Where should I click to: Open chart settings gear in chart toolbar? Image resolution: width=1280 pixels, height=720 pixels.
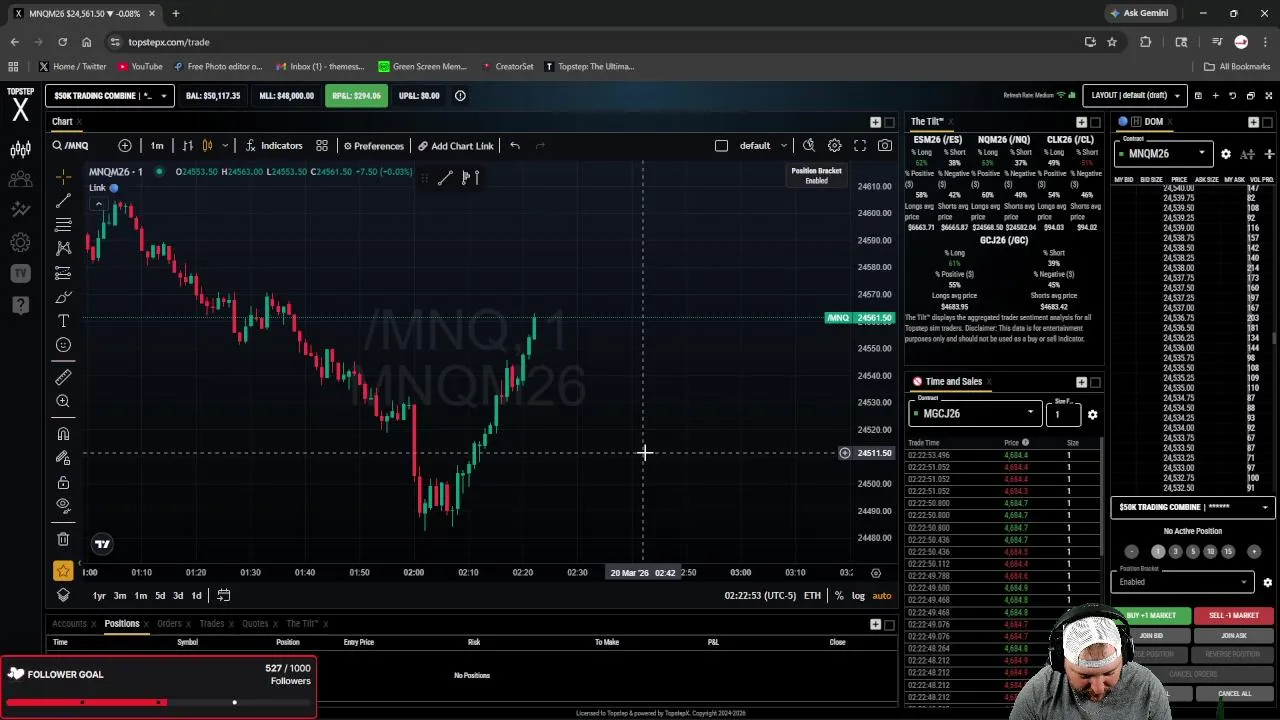point(835,146)
